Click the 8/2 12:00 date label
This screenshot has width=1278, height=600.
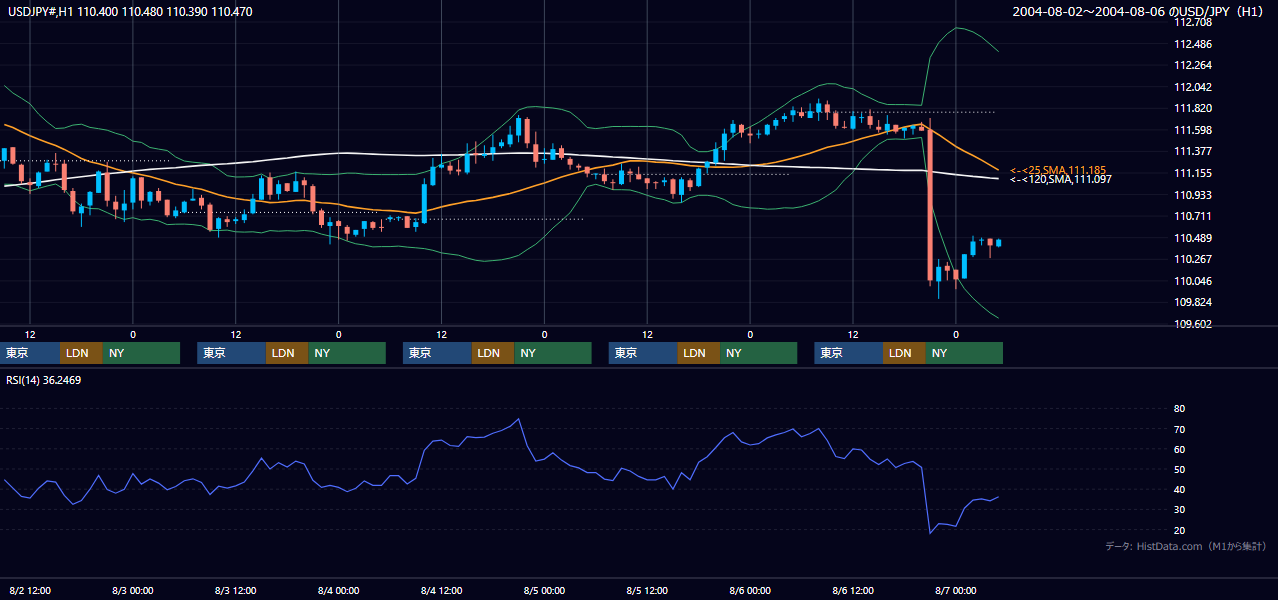(x=30, y=591)
